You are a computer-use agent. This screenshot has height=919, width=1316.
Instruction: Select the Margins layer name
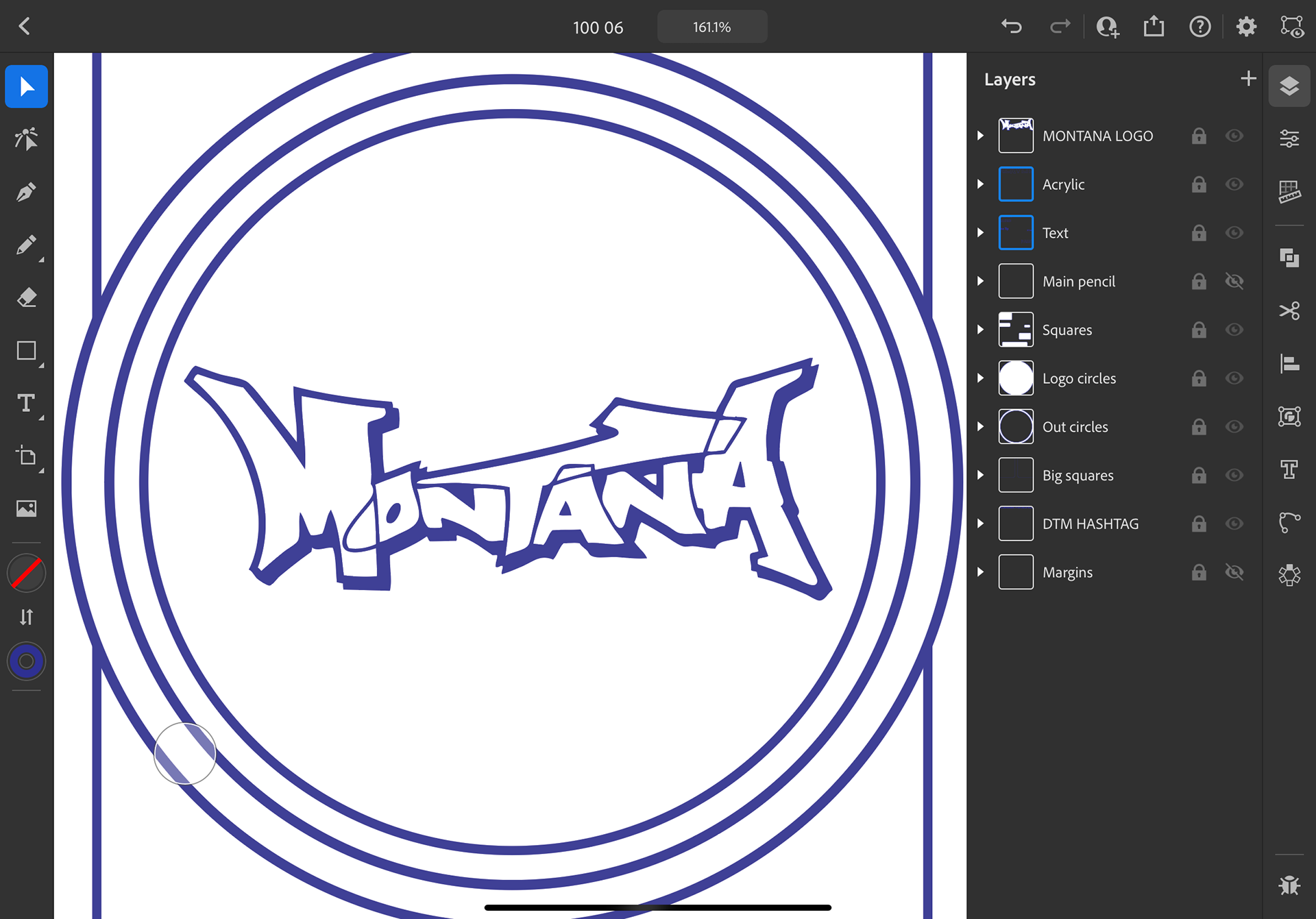(1067, 572)
